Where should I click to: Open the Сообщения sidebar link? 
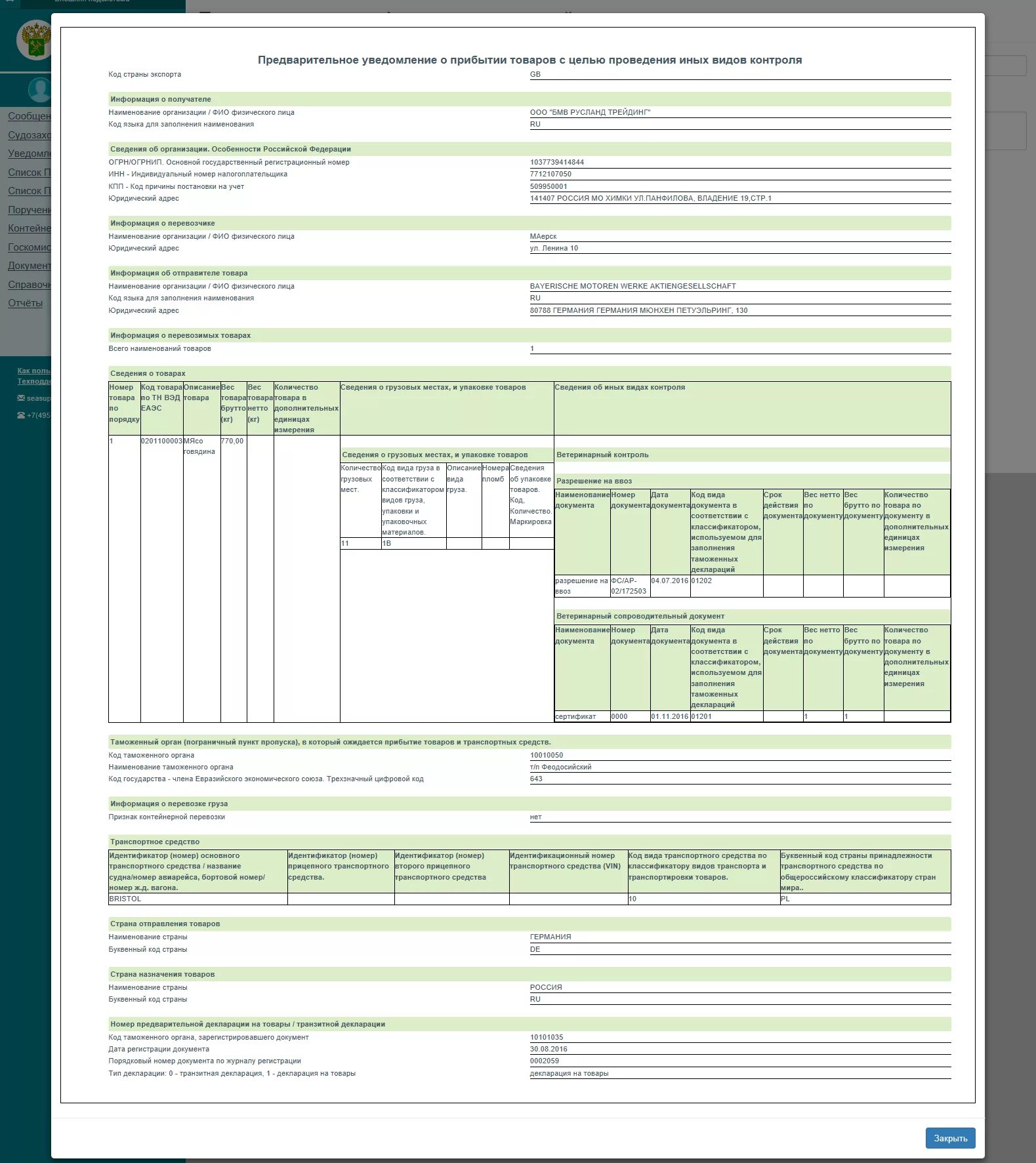click(x=29, y=116)
